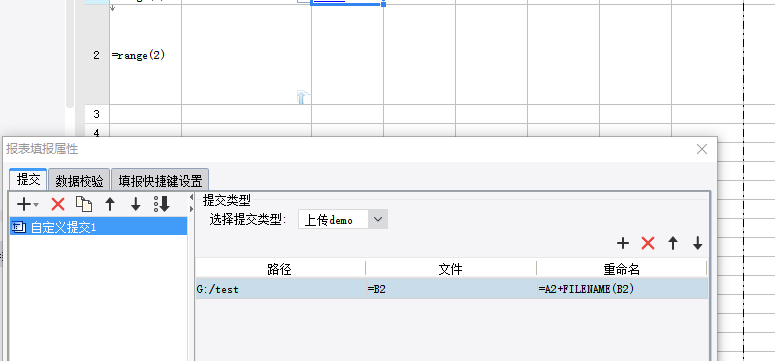
Task: Close the 报表填报属性 dialog
Action: pyautogui.click(x=701, y=149)
